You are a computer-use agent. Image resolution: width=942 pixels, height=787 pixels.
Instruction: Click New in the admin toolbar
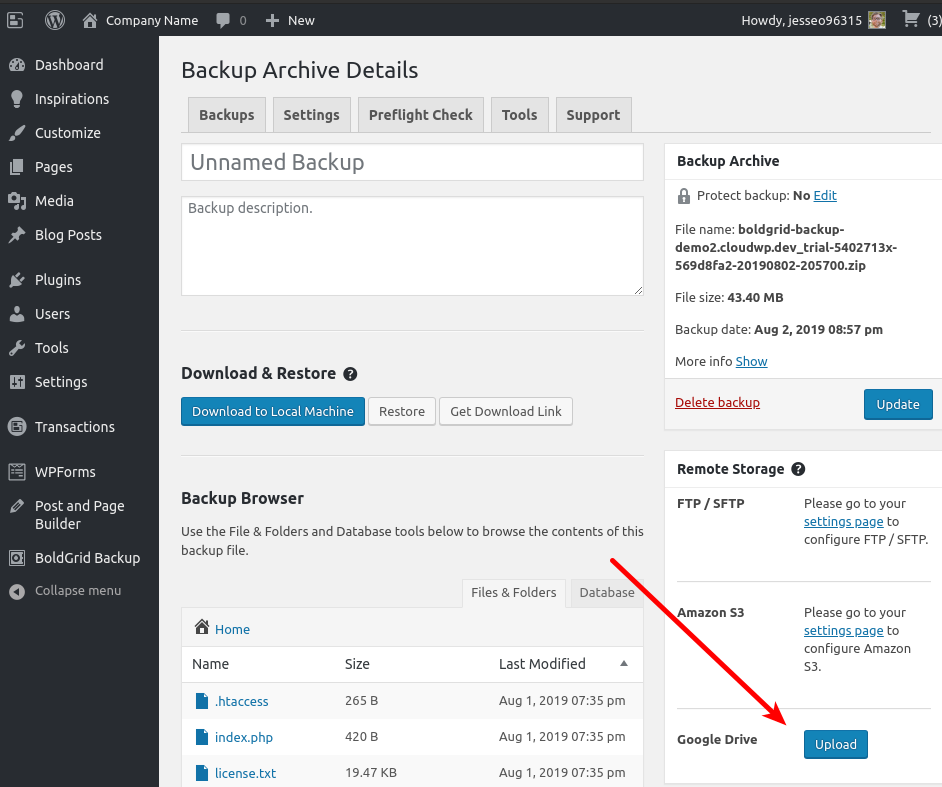pyautogui.click(x=289, y=19)
